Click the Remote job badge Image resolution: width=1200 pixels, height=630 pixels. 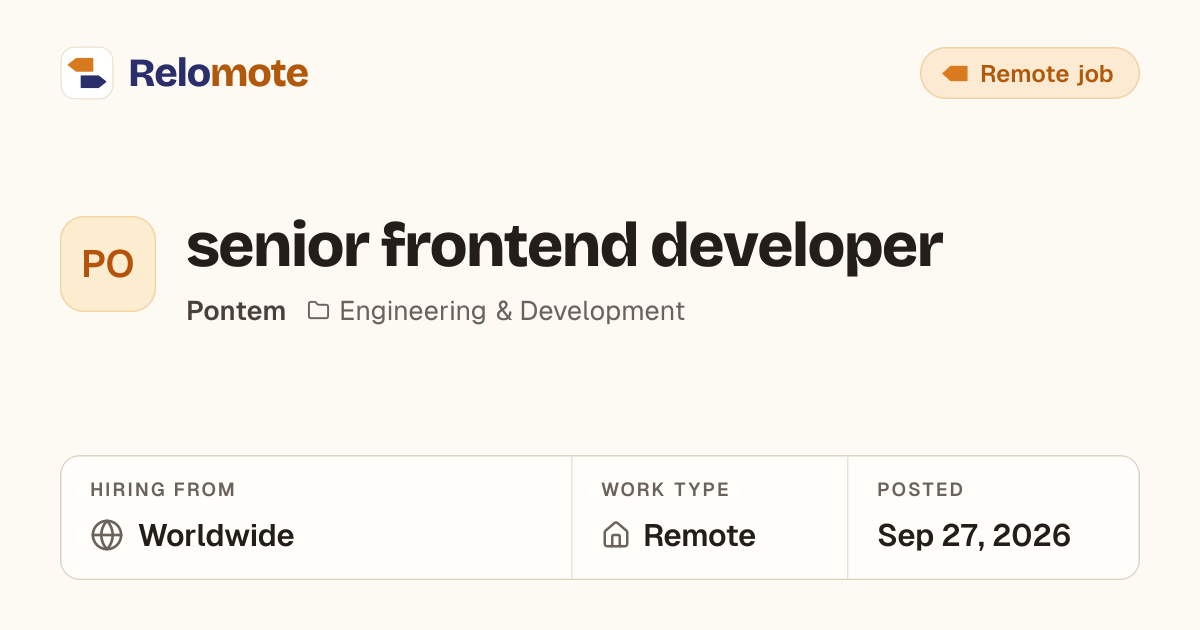(1029, 73)
